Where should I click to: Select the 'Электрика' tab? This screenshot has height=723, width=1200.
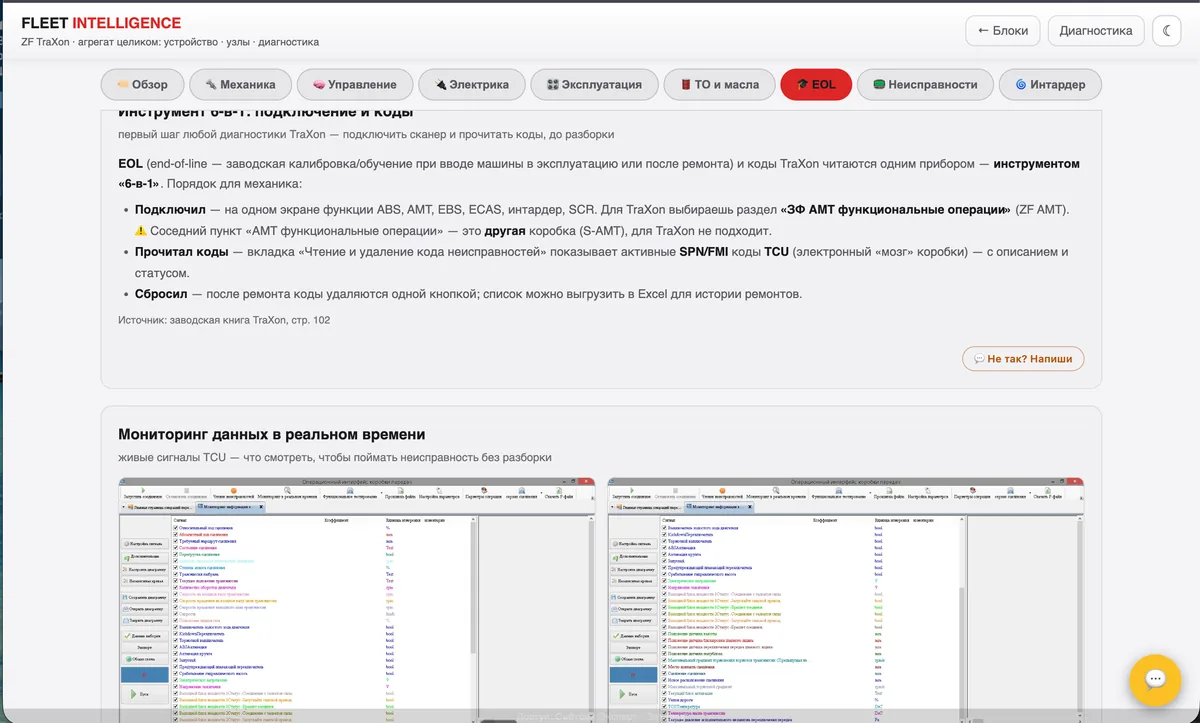tap(471, 85)
